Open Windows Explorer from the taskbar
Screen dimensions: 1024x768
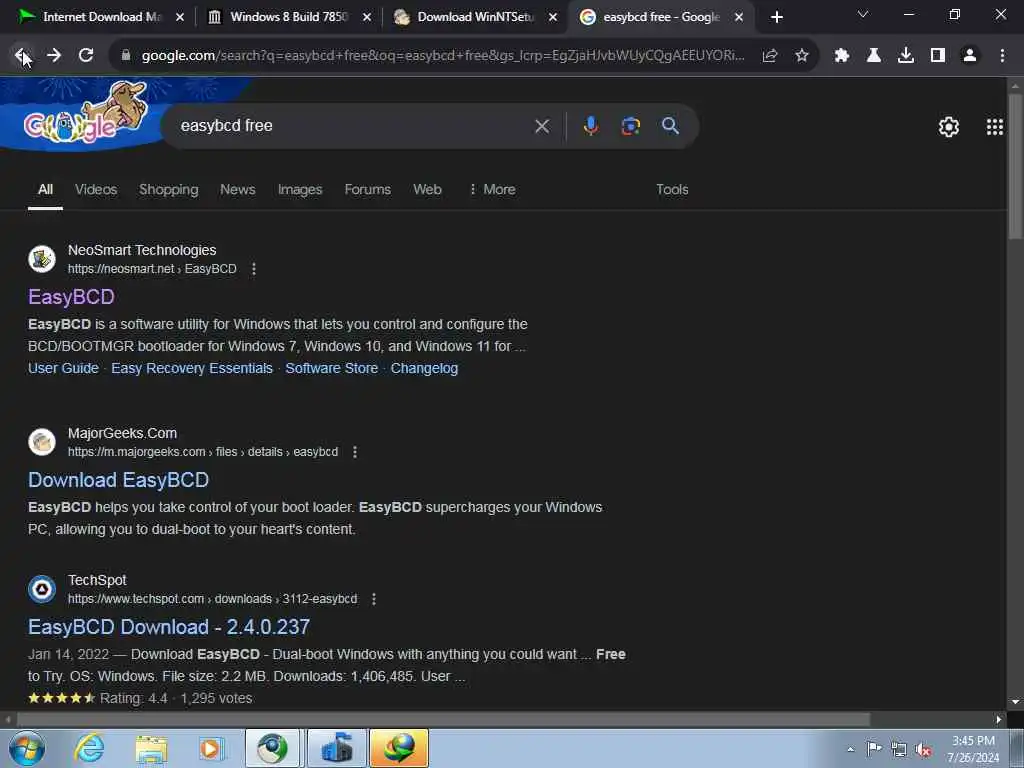[152, 748]
